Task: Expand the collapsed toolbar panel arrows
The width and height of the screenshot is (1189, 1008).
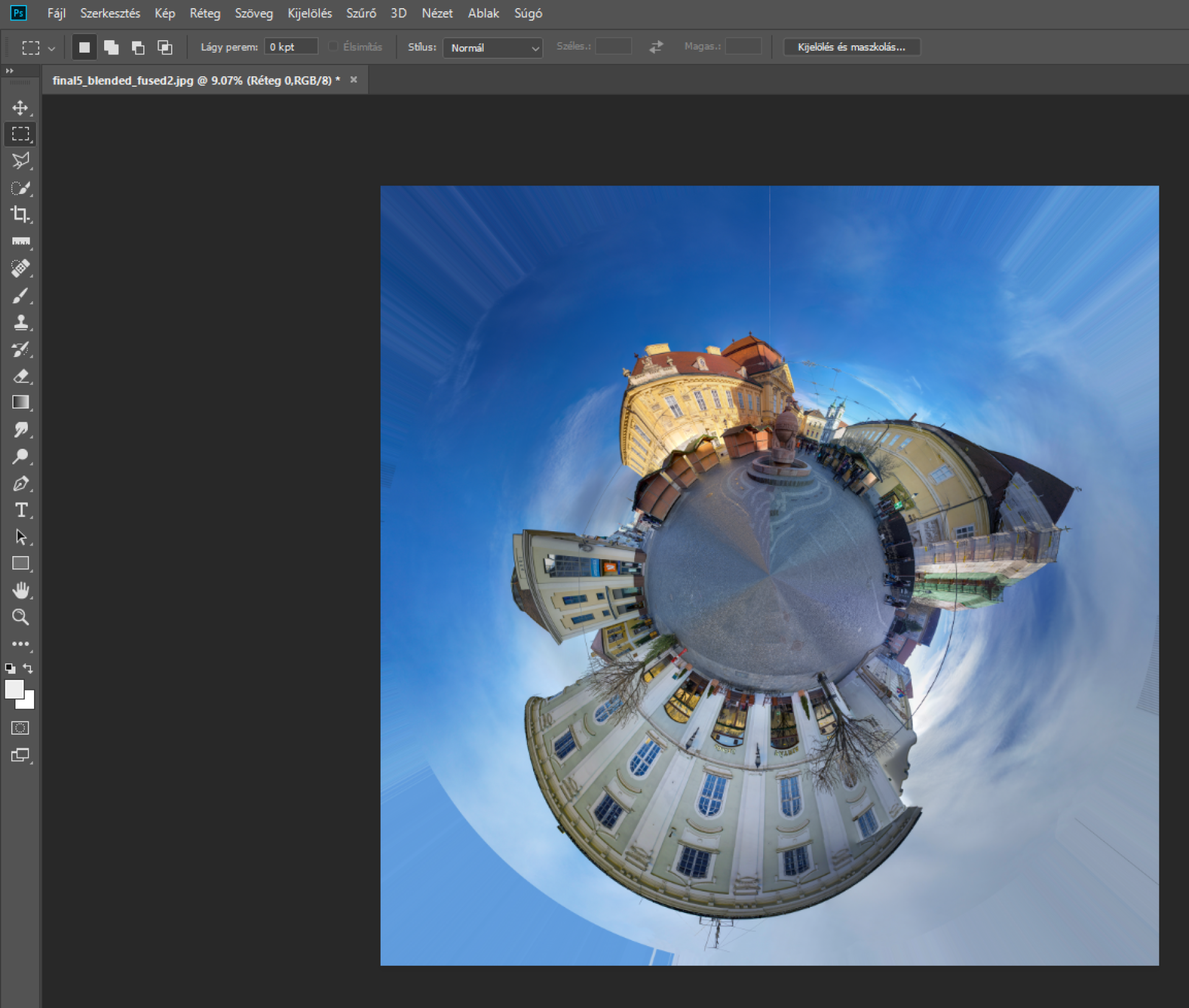Action: click(x=9, y=71)
